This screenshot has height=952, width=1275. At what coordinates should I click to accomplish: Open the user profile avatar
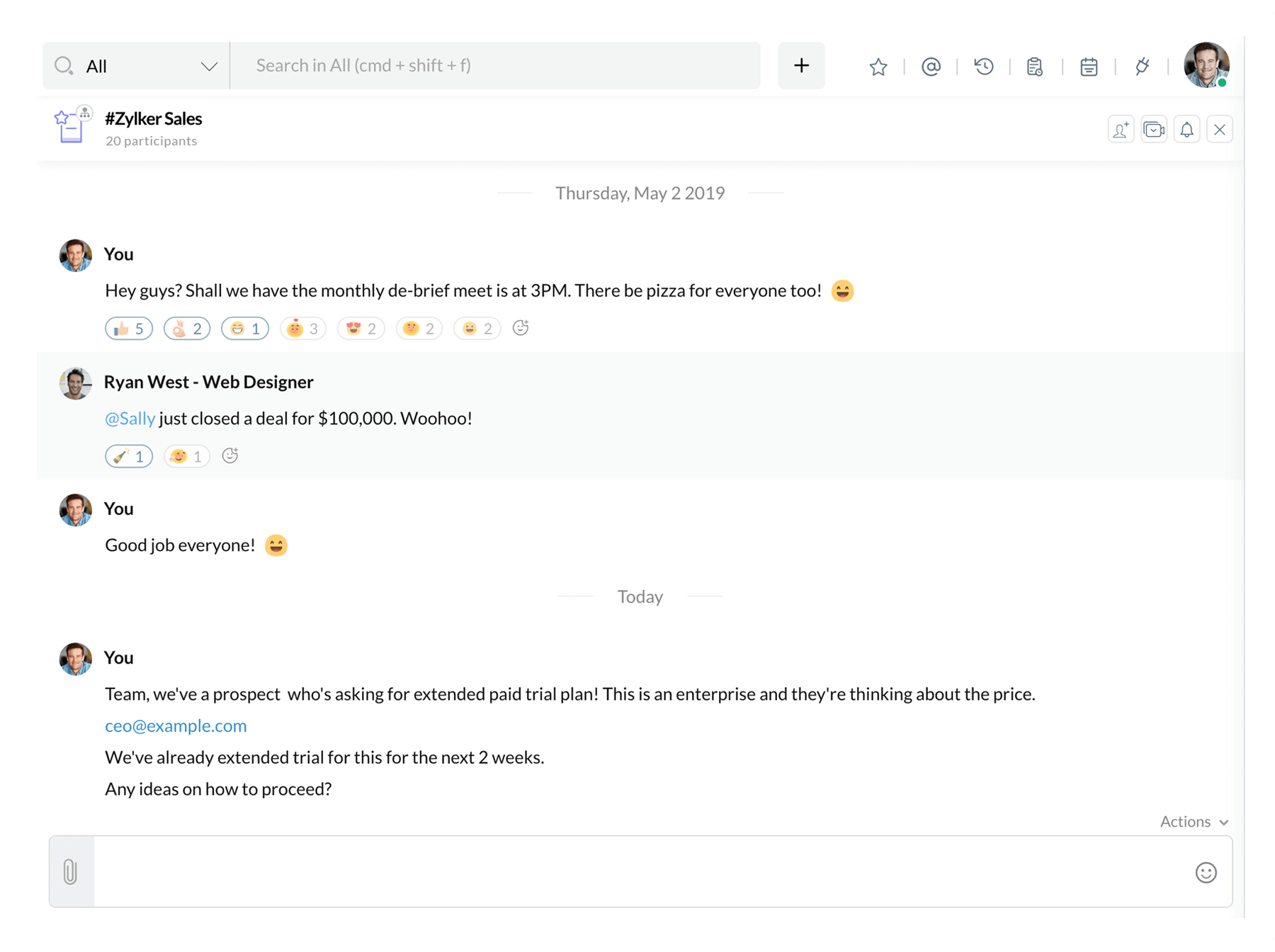pos(1206,65)
